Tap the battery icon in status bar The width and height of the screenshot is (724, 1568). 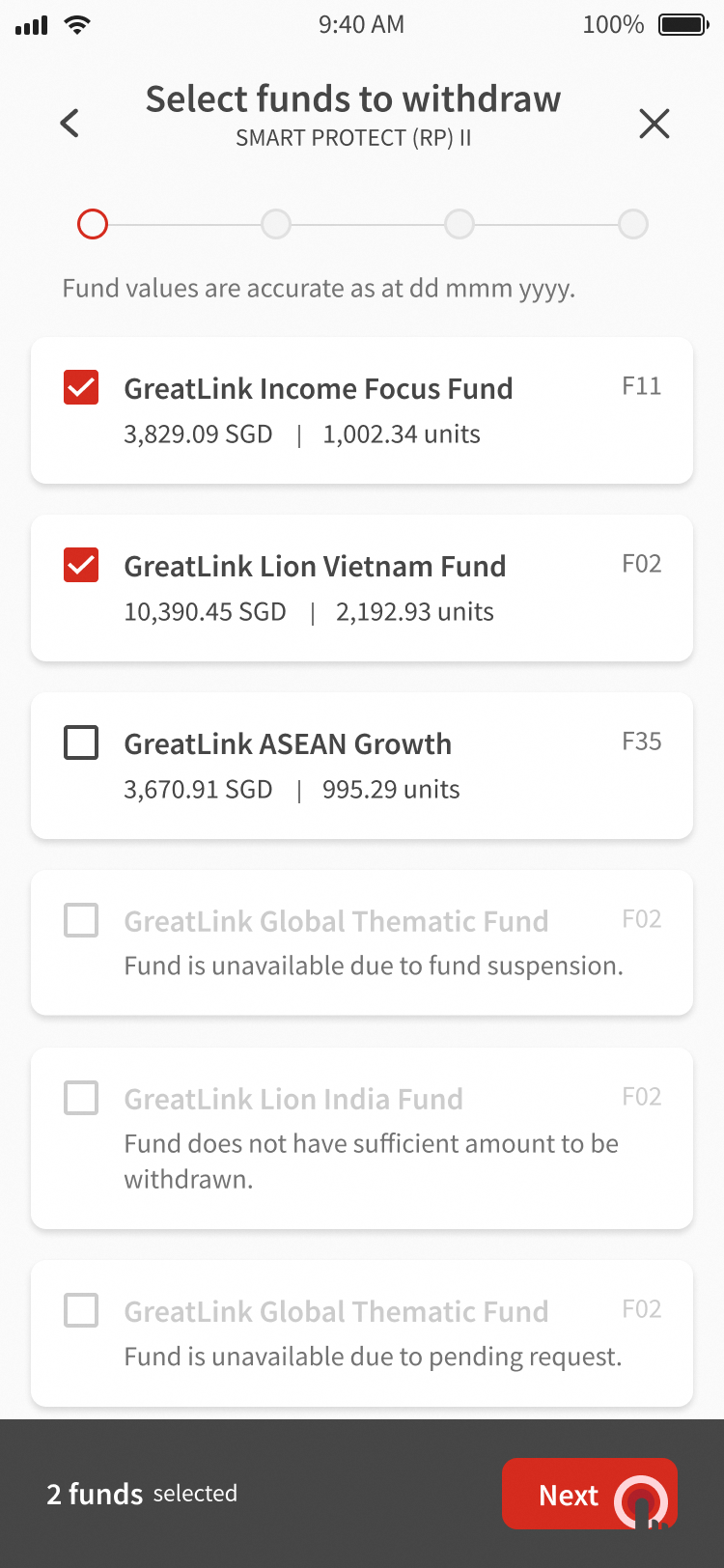[x=683, y=24]
